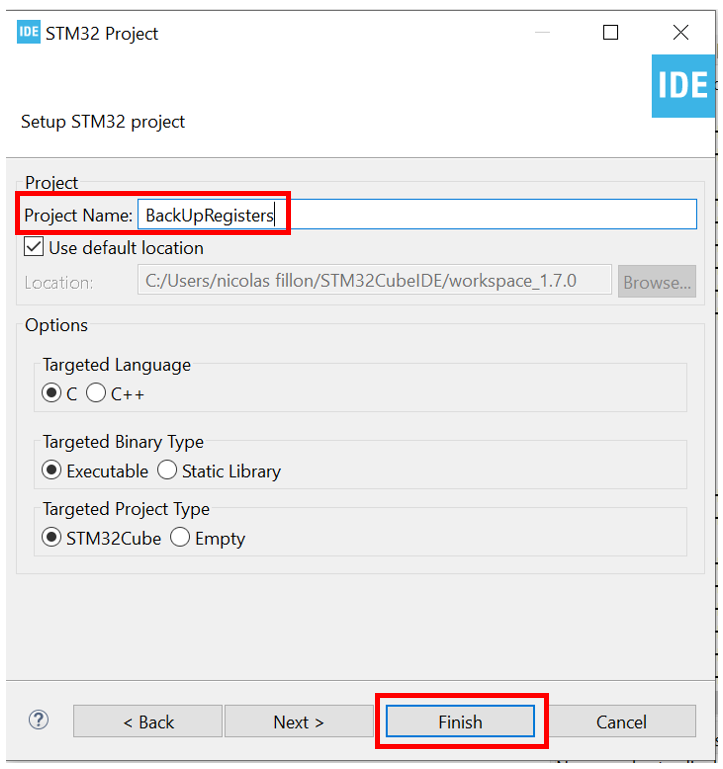
Task: Click the 'Targeted Binary Type' group label
Action: click(x=123, y=442)
